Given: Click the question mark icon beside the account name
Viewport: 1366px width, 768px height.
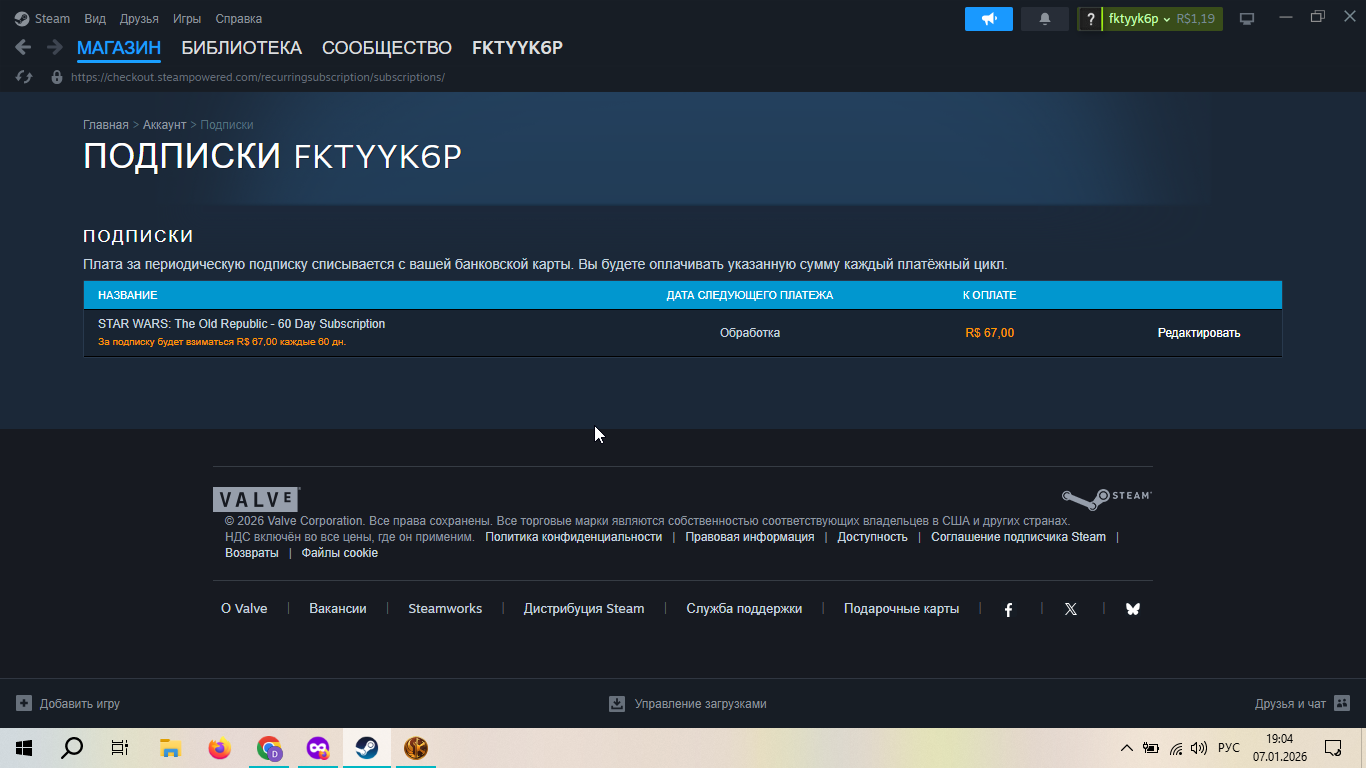Looking at the screenshot, I should [1090, 19].
